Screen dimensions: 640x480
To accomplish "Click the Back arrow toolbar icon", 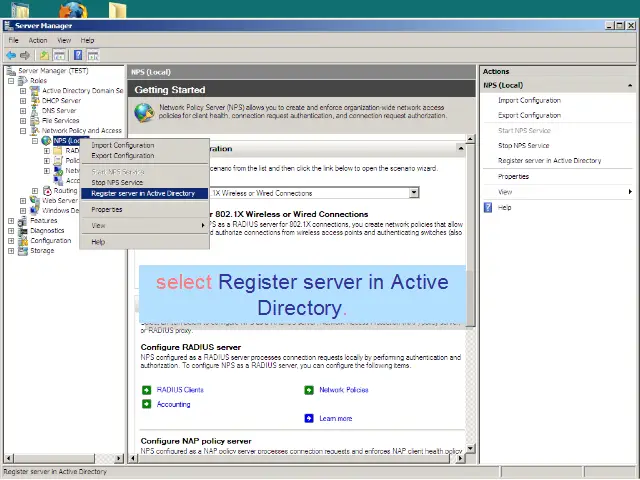I will click(11, 55).
